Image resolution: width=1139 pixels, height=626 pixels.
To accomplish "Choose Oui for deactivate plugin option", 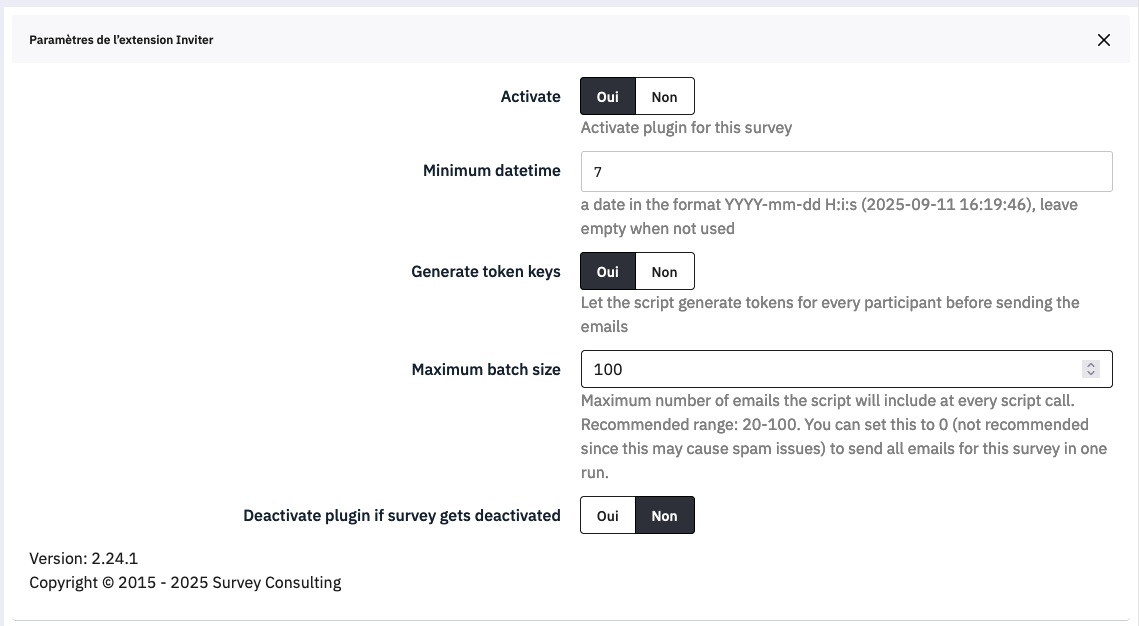I will [x=608, y=516].
